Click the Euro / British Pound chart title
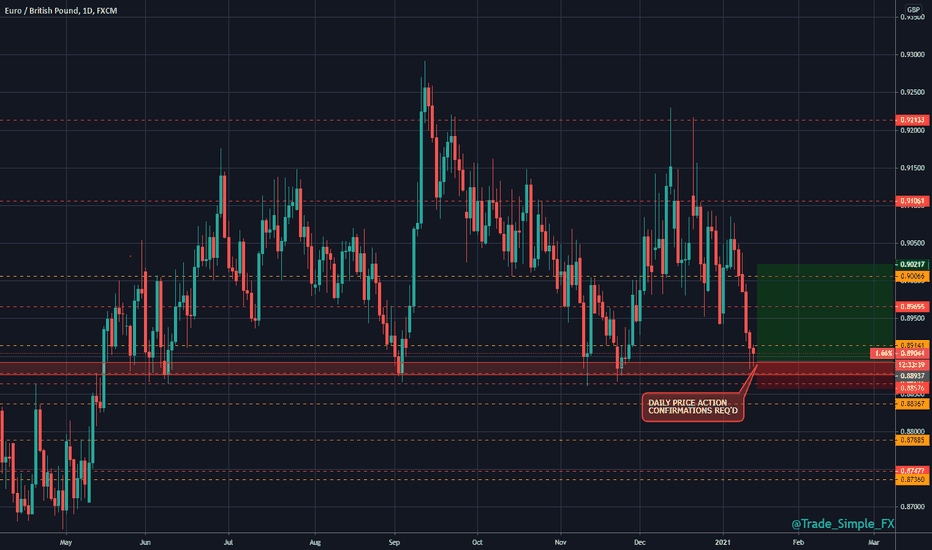The image size is (932, 550). tap(60, 11)
